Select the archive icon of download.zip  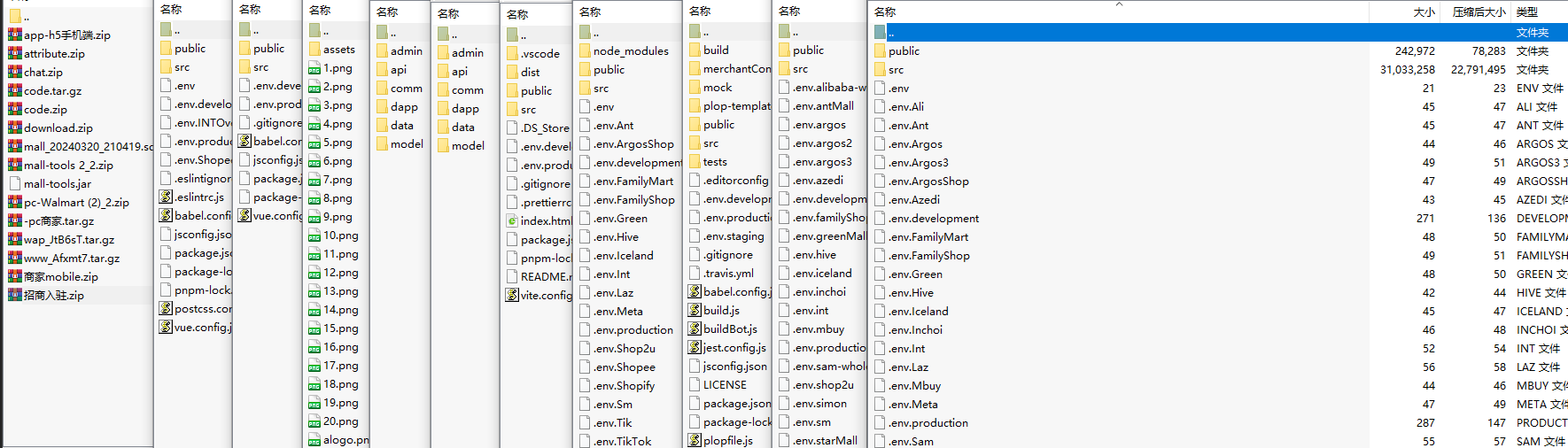(x=15, y=127)
